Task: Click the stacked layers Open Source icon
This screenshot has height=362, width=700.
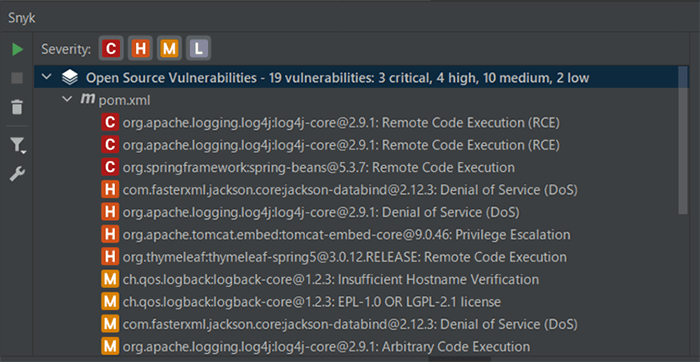Action: click(x=69, y=78)
